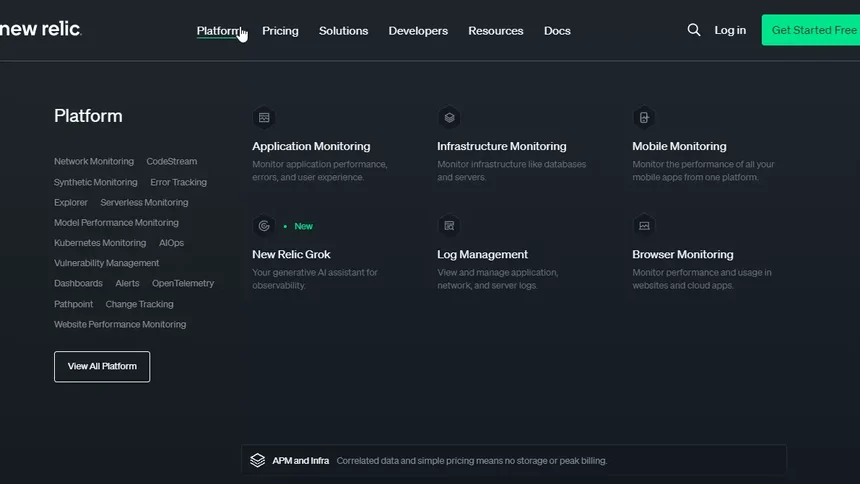Viewport: 860px width, 484px height.
Task: Click the Log in link
Action: 730,30
